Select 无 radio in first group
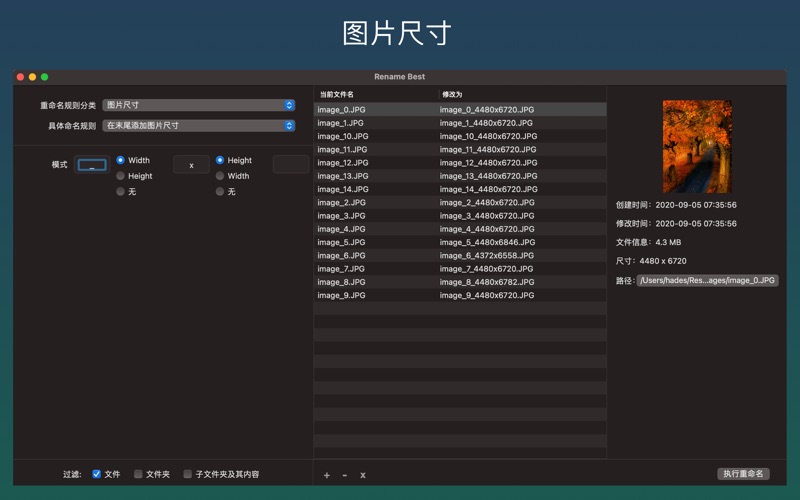This screenshot has height=500, width=800. 121,191
